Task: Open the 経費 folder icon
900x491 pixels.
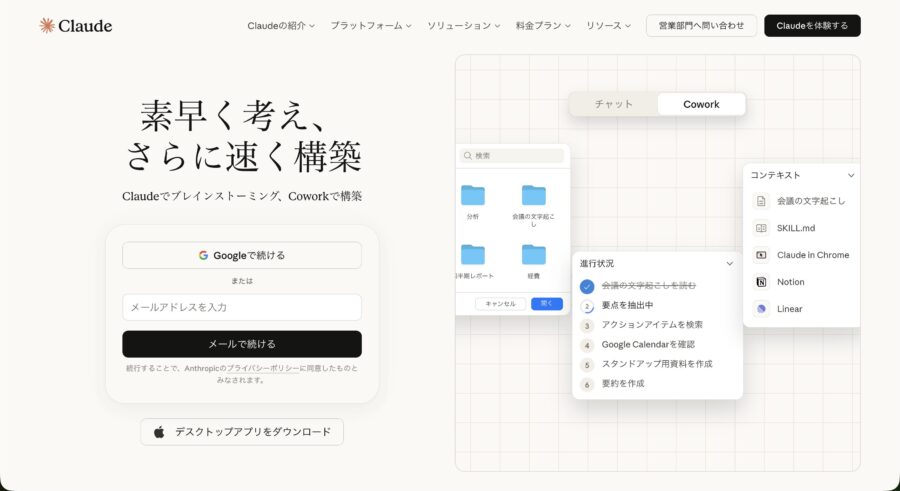Action: (534, 254)
